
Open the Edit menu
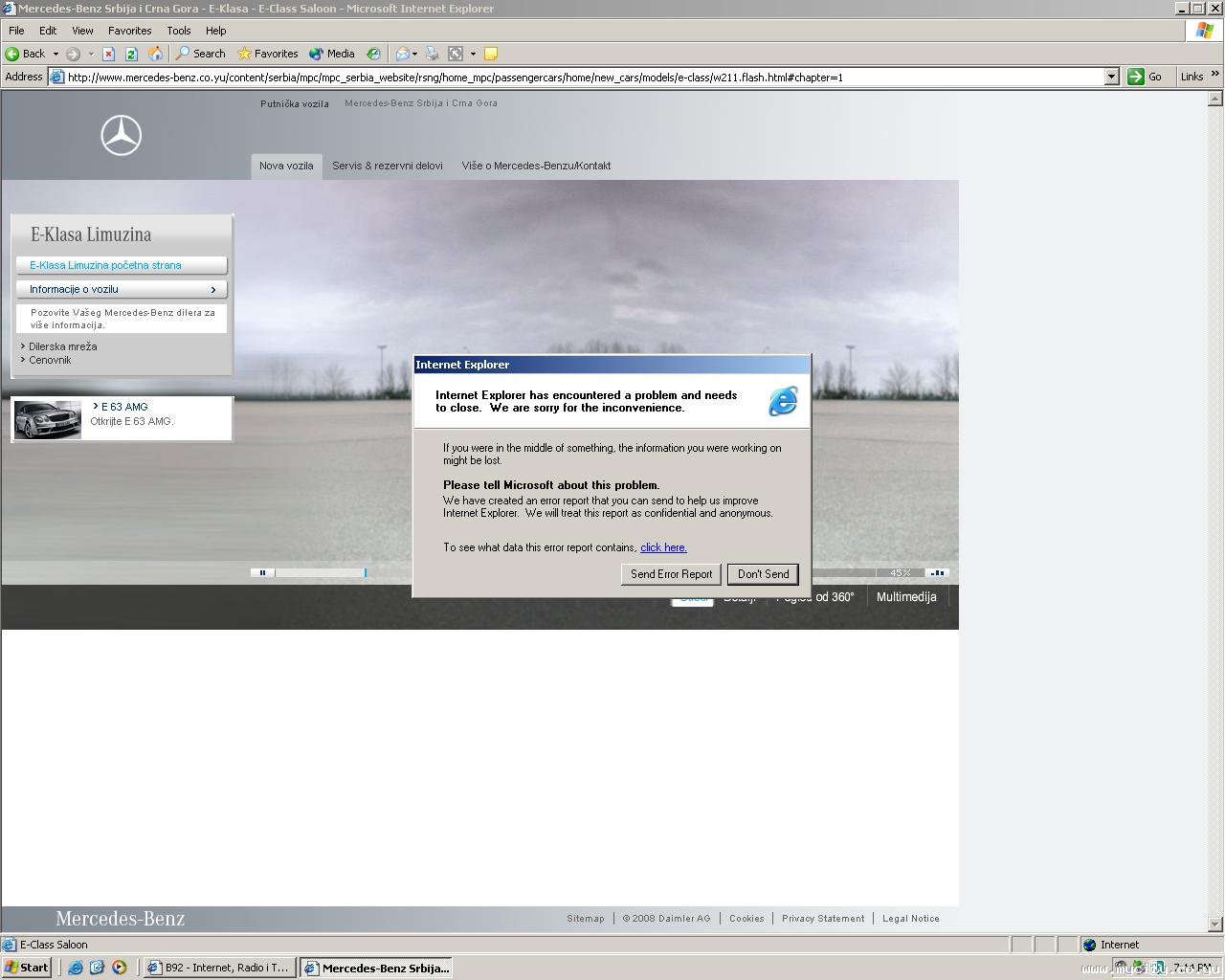coord(48,31)
